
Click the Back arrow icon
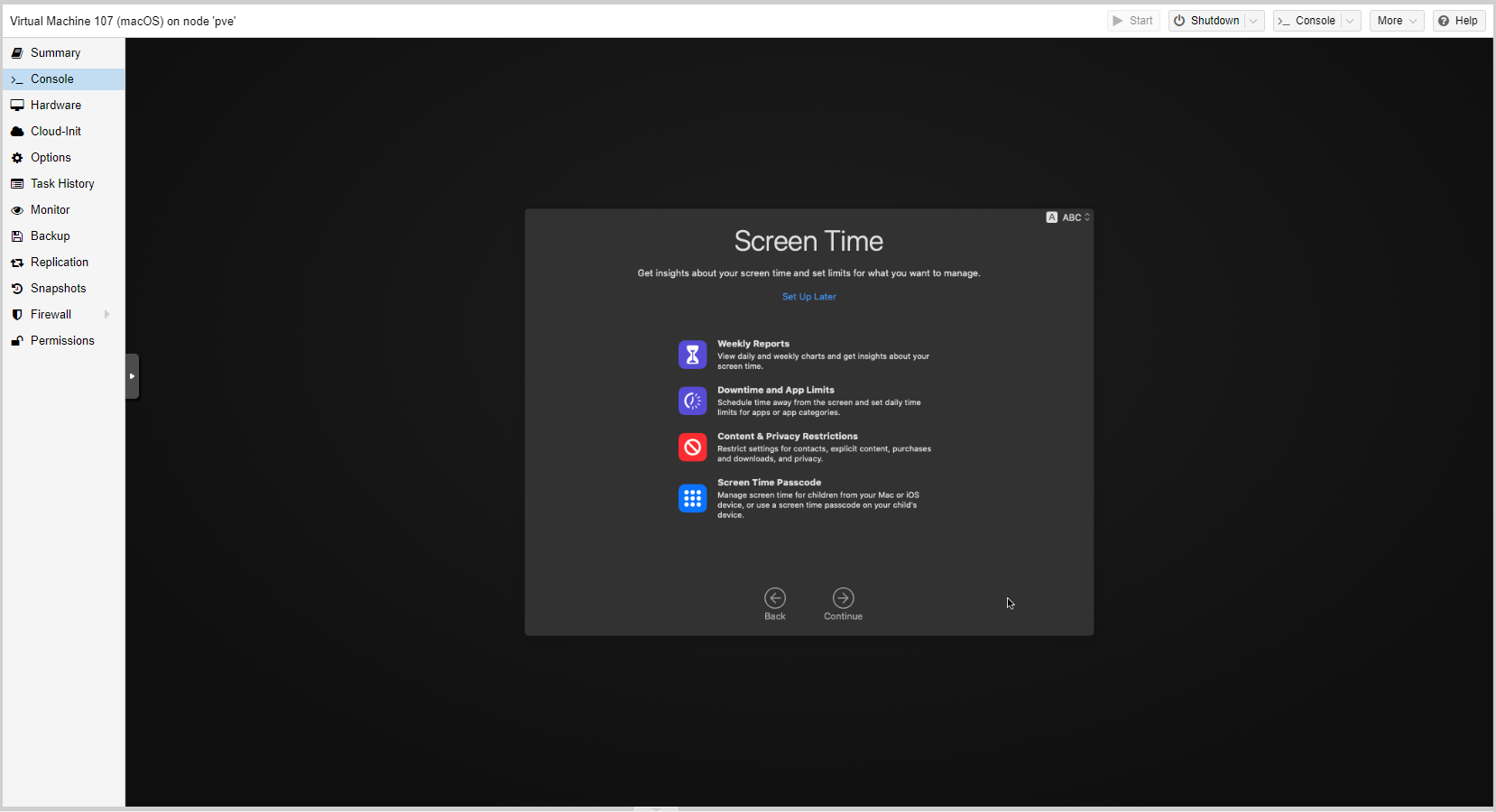coord(775,598)
